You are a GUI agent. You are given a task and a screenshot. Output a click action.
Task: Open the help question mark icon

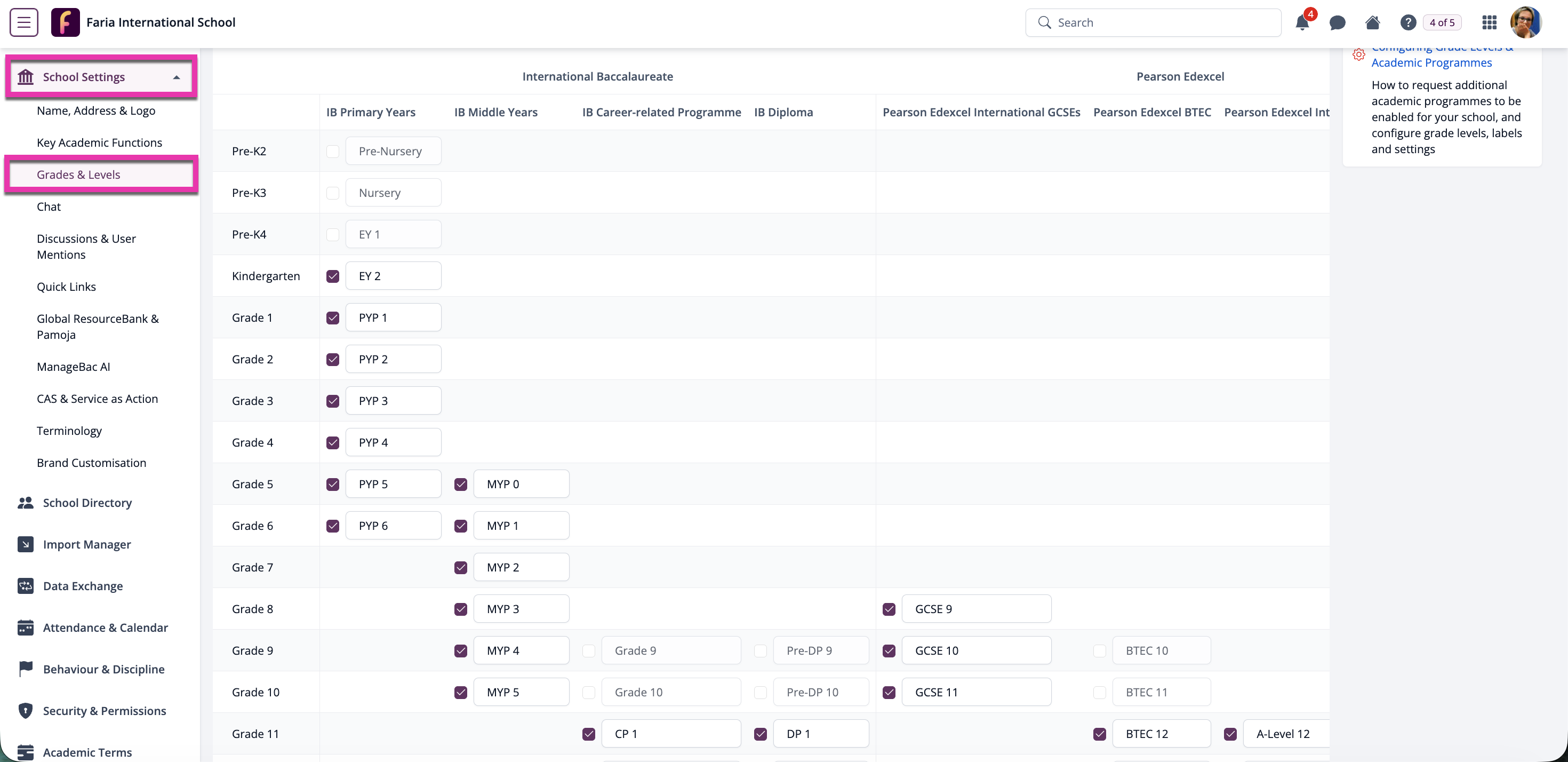click(1408, 22)
